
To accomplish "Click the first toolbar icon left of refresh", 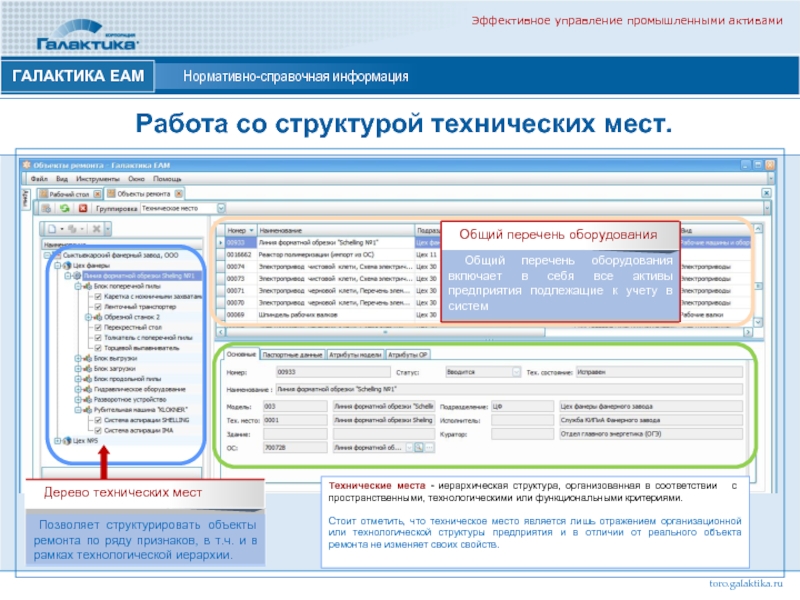I will [x=46, y=208].
